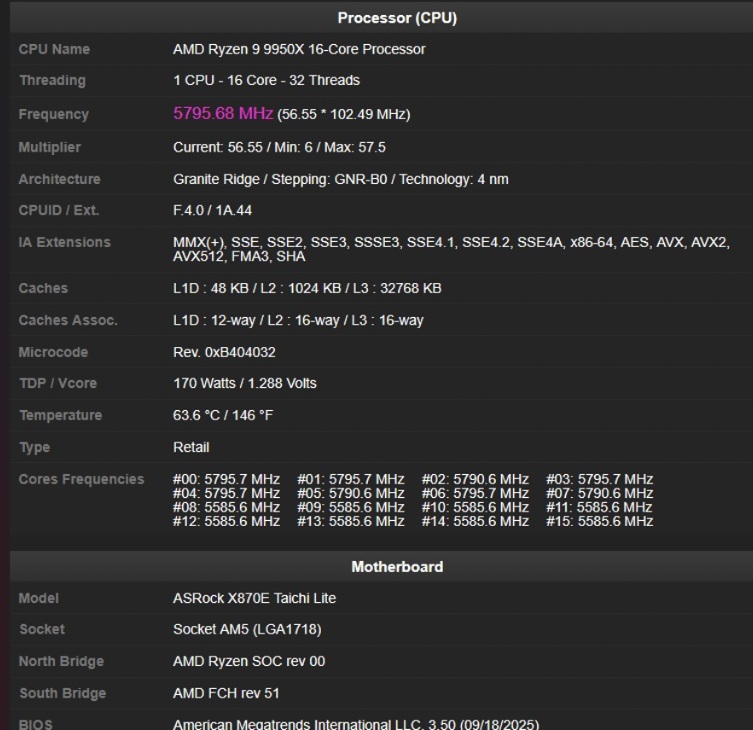Click the Threading row label
The width and height of the screenshot is (753, 730).
point(52,80)
